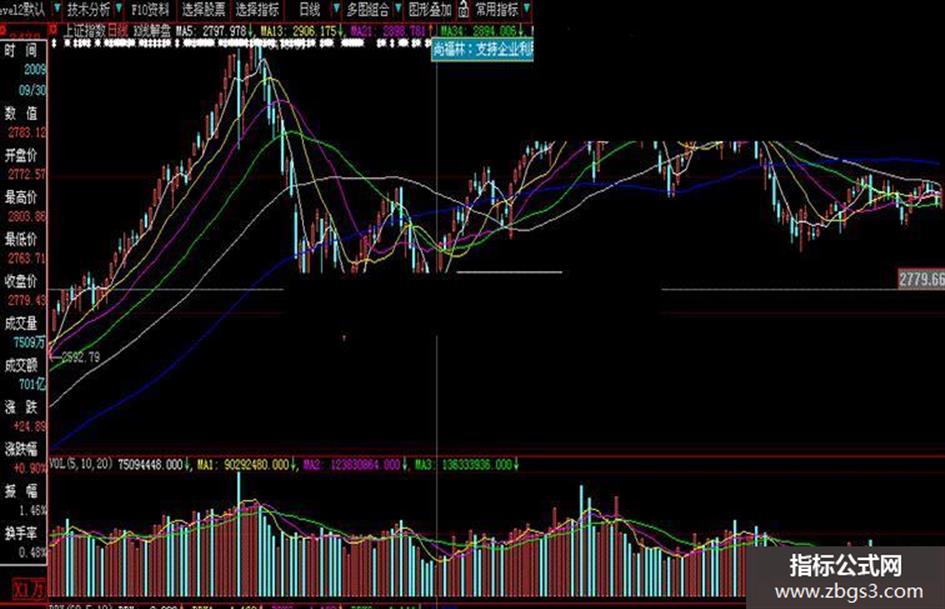This screenshot has height=609, width=945.
Task: Open the X线解盘 link
Action: coord(151,30)
